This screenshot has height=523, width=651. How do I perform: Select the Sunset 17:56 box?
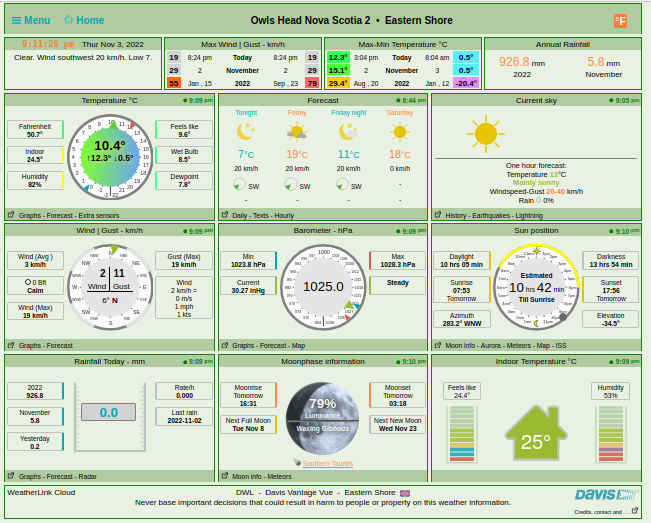tap(611, 290)
